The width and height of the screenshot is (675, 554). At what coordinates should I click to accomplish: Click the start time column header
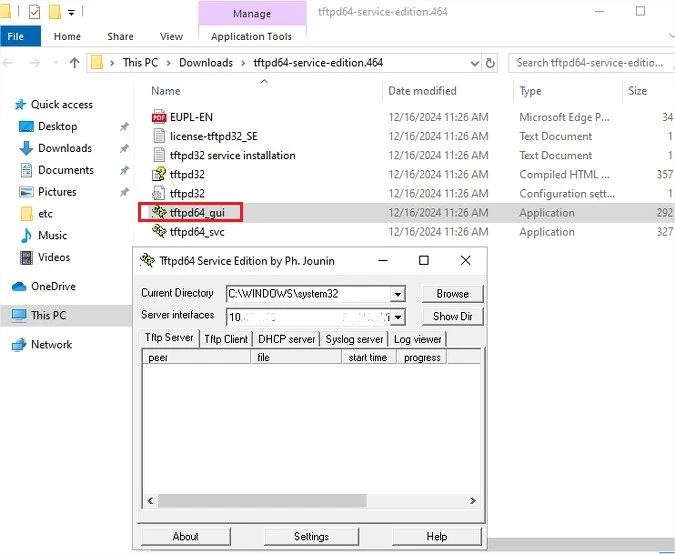point(368,357)
